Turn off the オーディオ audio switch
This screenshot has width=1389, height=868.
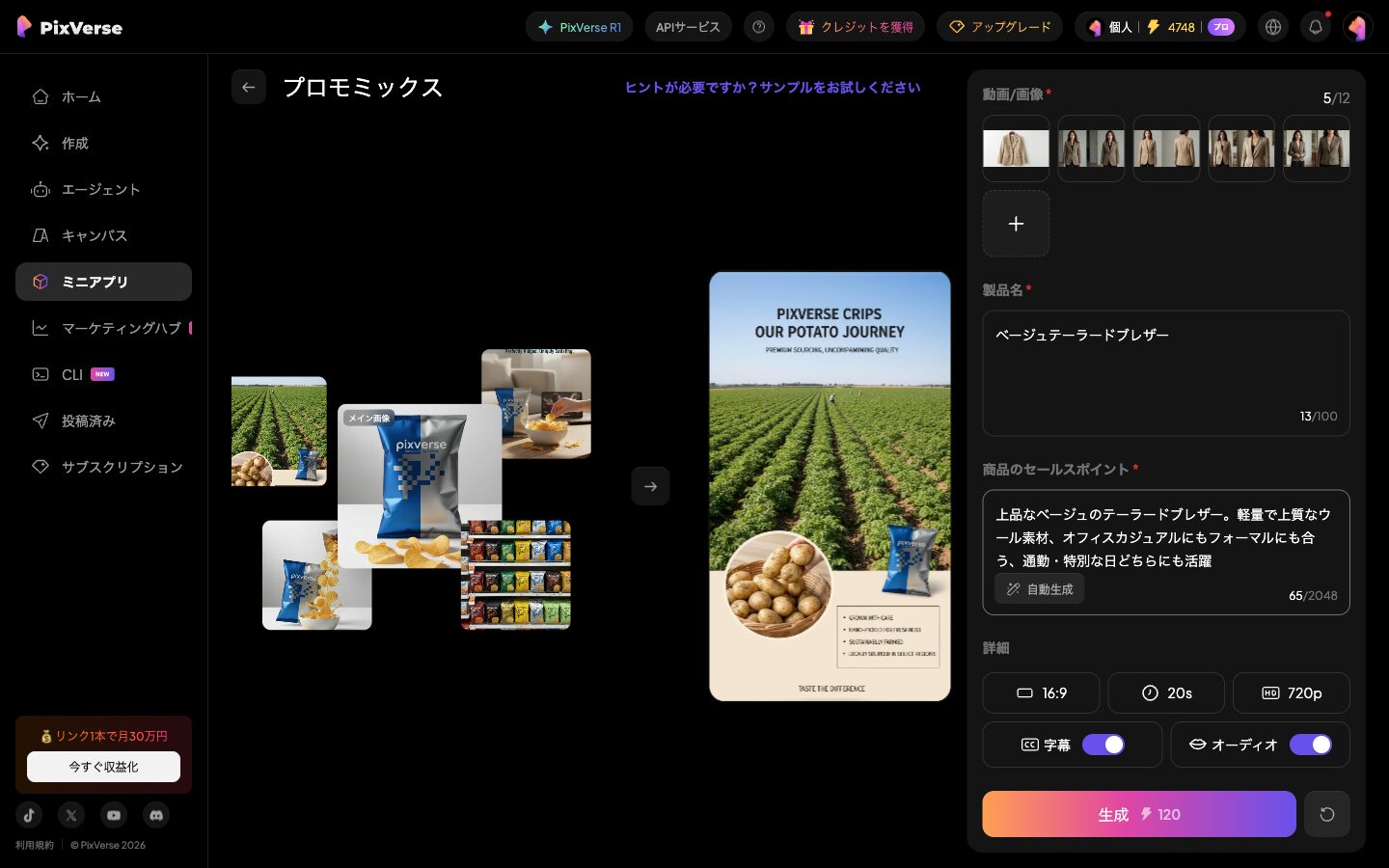click(x=1311, y=745)
